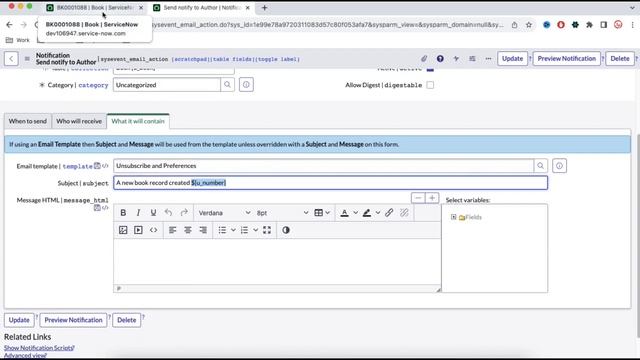Screen dimensions: 640x360
Task: Insert numbered list in message
Action: coord(244,230)
